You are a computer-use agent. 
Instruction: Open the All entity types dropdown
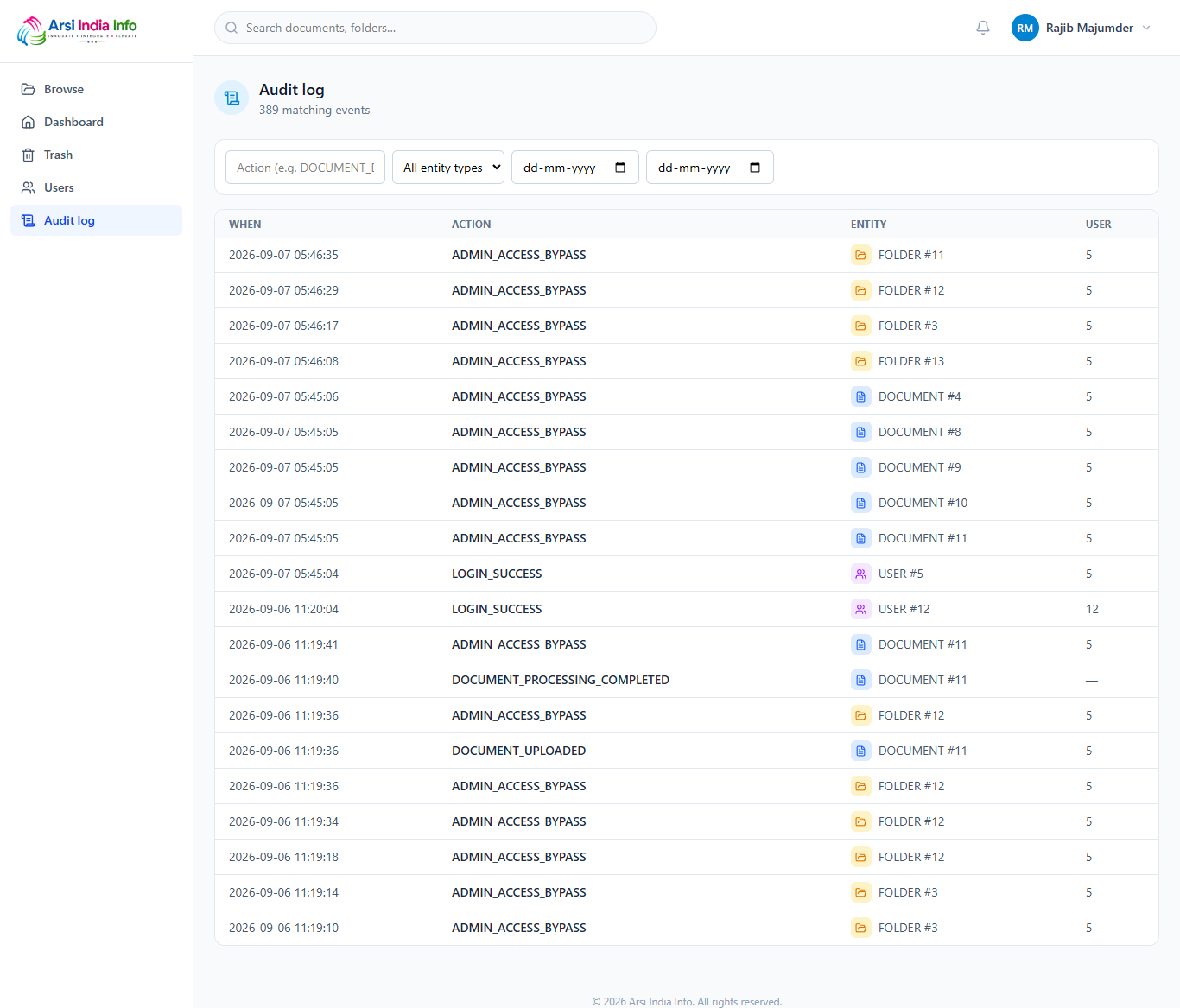(448, 168)
